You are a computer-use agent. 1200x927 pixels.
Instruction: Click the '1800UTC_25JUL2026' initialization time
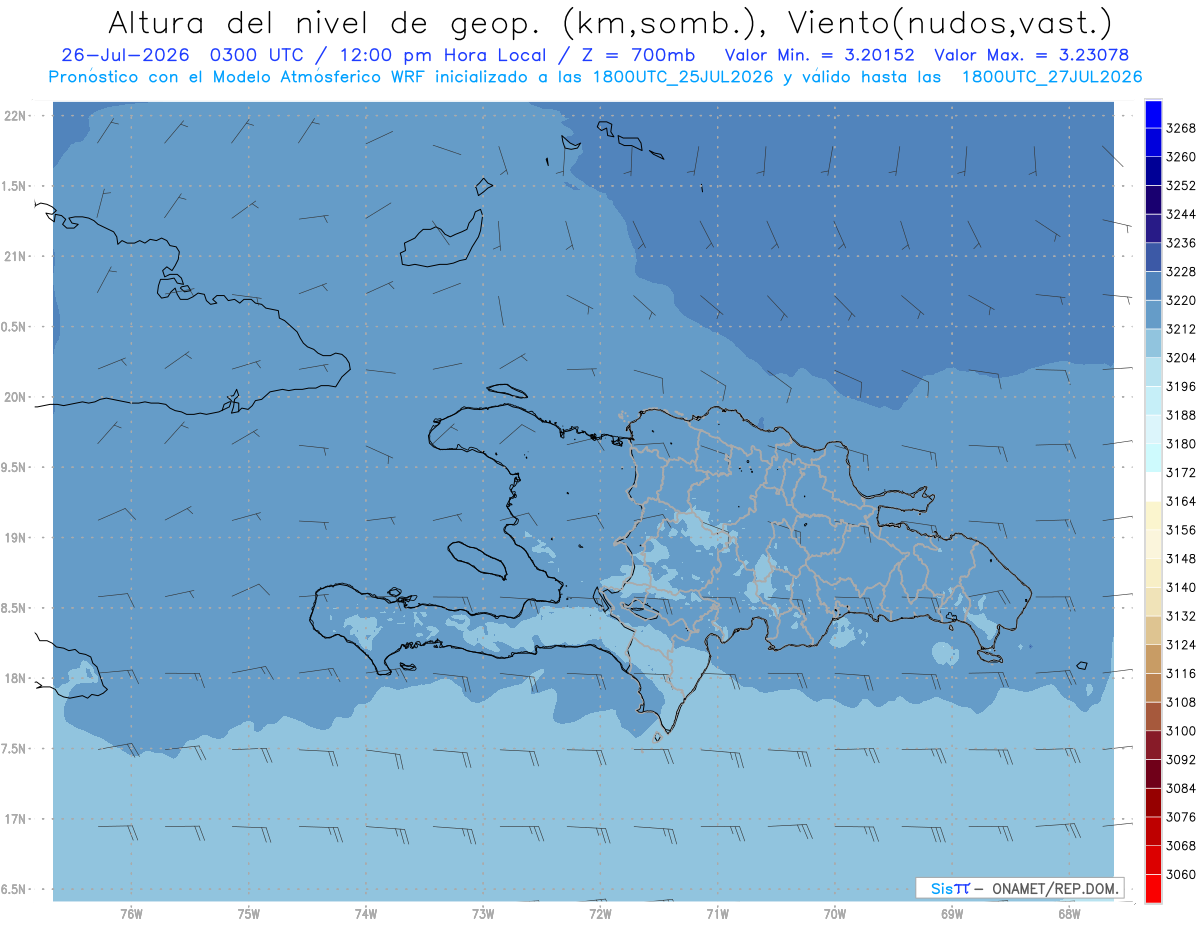click(674, 77)
